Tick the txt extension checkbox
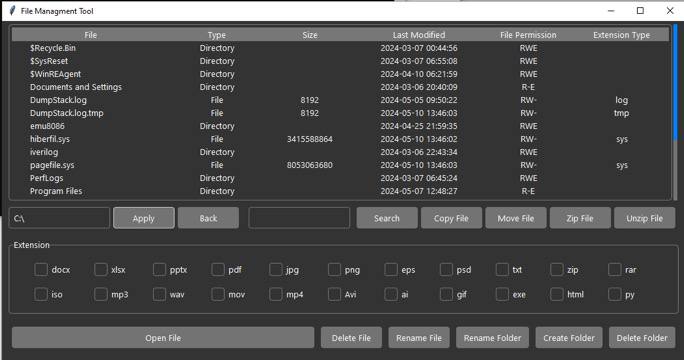The height and width of the screenshot is (360, 684). click(502, 269)
